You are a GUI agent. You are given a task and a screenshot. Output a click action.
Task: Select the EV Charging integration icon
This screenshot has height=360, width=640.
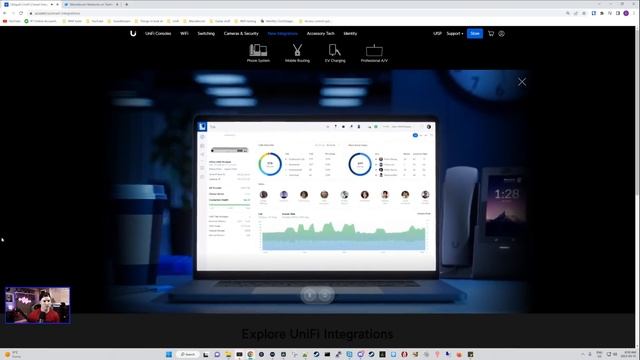pyautogui.click(x=335, y=53)
